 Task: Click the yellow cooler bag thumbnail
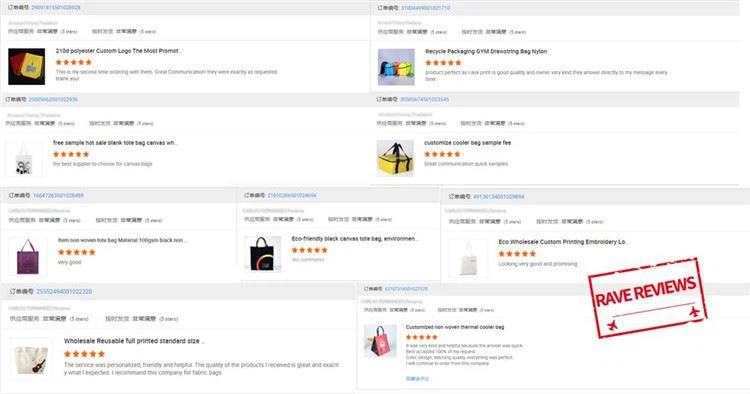click(x=395, y=158)
